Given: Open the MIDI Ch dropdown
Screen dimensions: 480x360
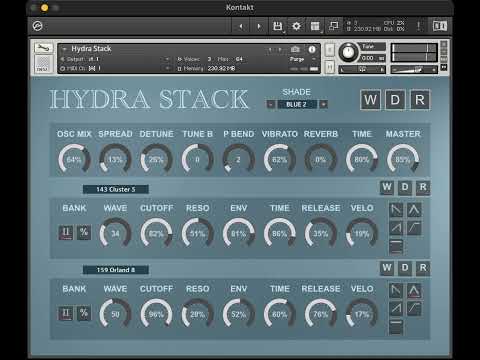Looking at the screenshot, I should pyautogui.click(x=167, y=68).
